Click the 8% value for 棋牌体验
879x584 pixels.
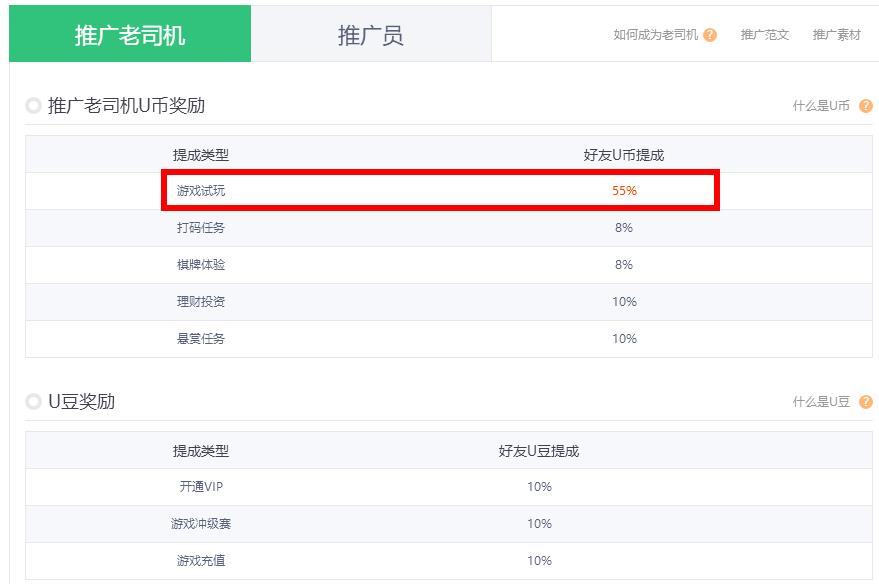[624, 265]
